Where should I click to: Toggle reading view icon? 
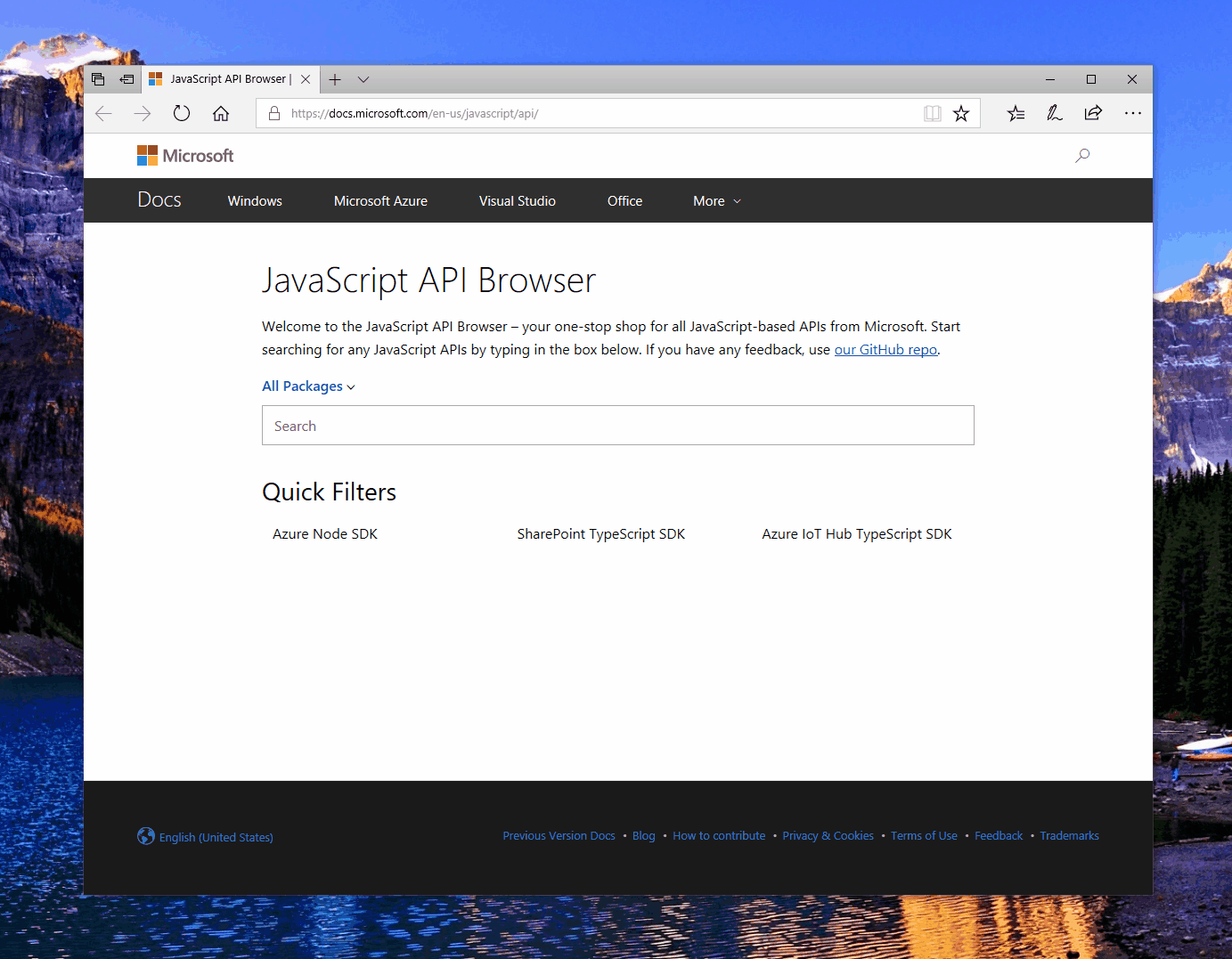point(932,113)
